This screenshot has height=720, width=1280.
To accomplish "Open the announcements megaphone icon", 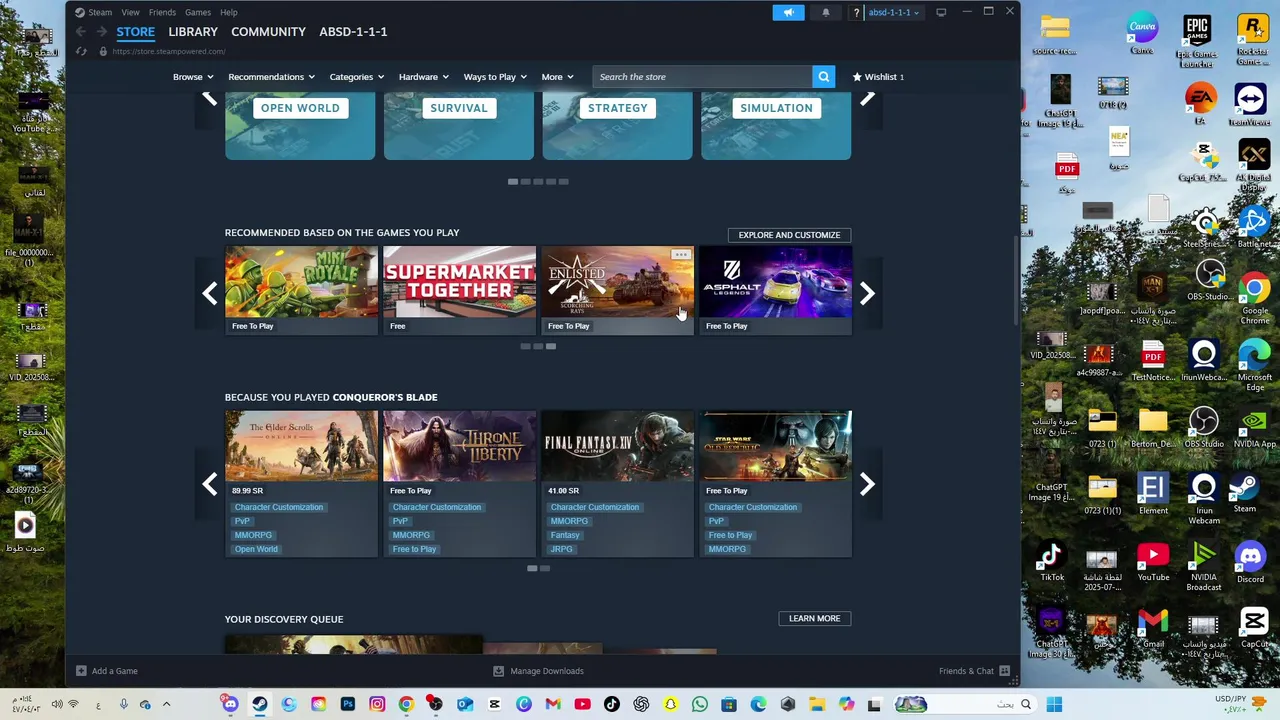I will [x=788, y=12].
